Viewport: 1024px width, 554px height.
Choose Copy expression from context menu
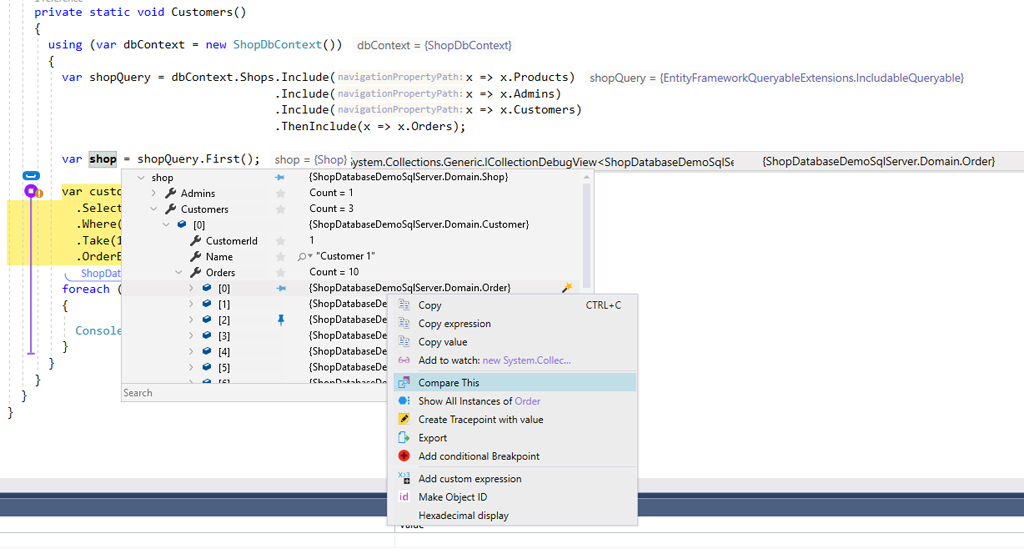click(513, 323)
